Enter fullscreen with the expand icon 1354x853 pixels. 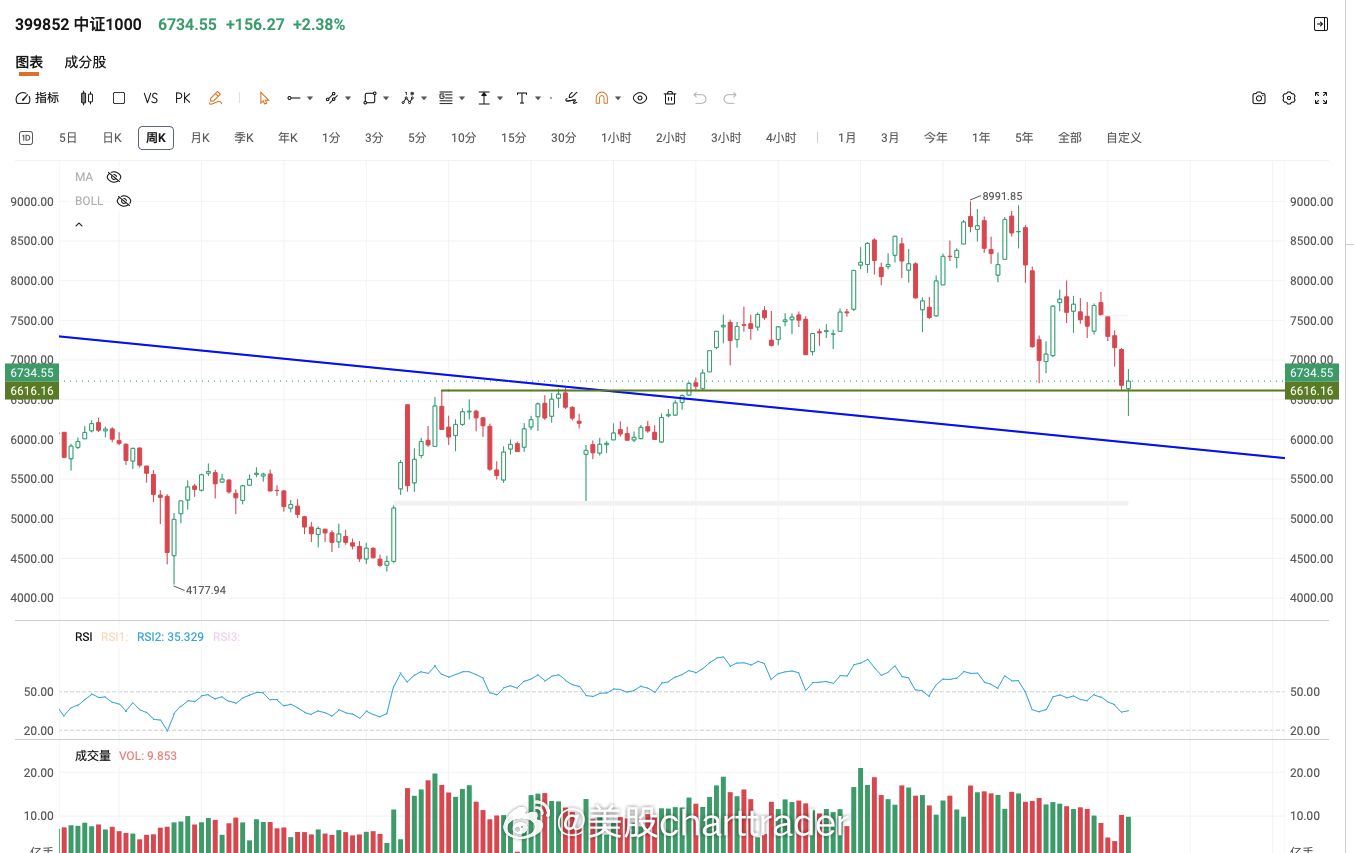(x=1321, y=98)
